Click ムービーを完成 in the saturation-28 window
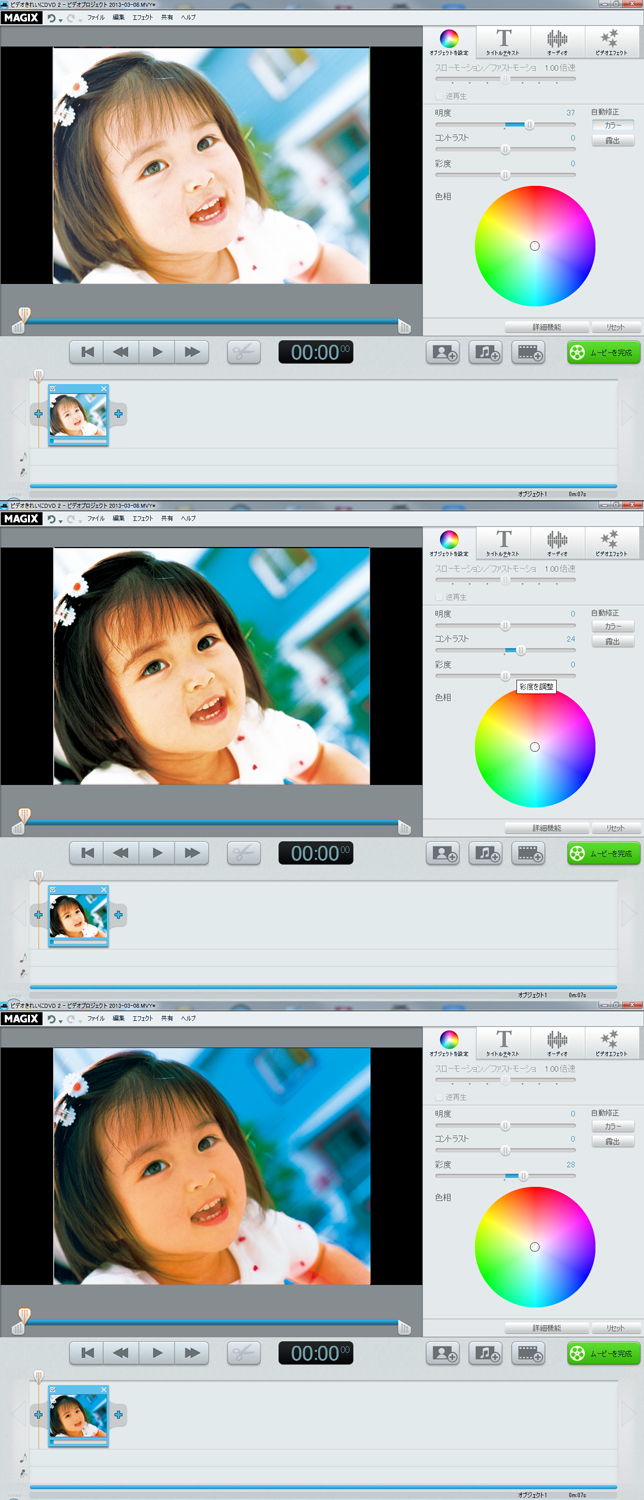Image resolution: width=644 pixels, height=1500 pixels. pyautogui.click(x=604, y=1353)
